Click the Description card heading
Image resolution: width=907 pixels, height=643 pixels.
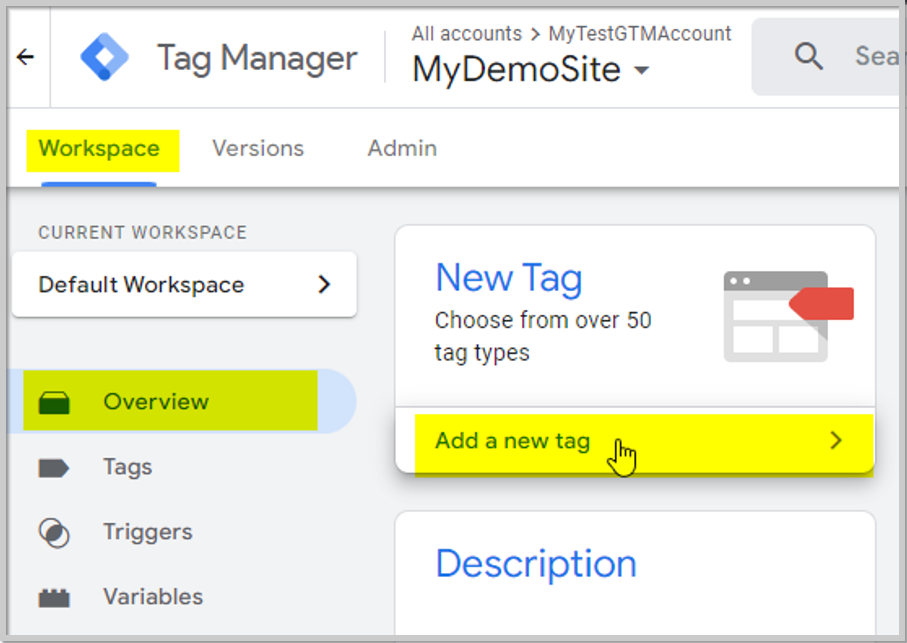tap(536, 564)
